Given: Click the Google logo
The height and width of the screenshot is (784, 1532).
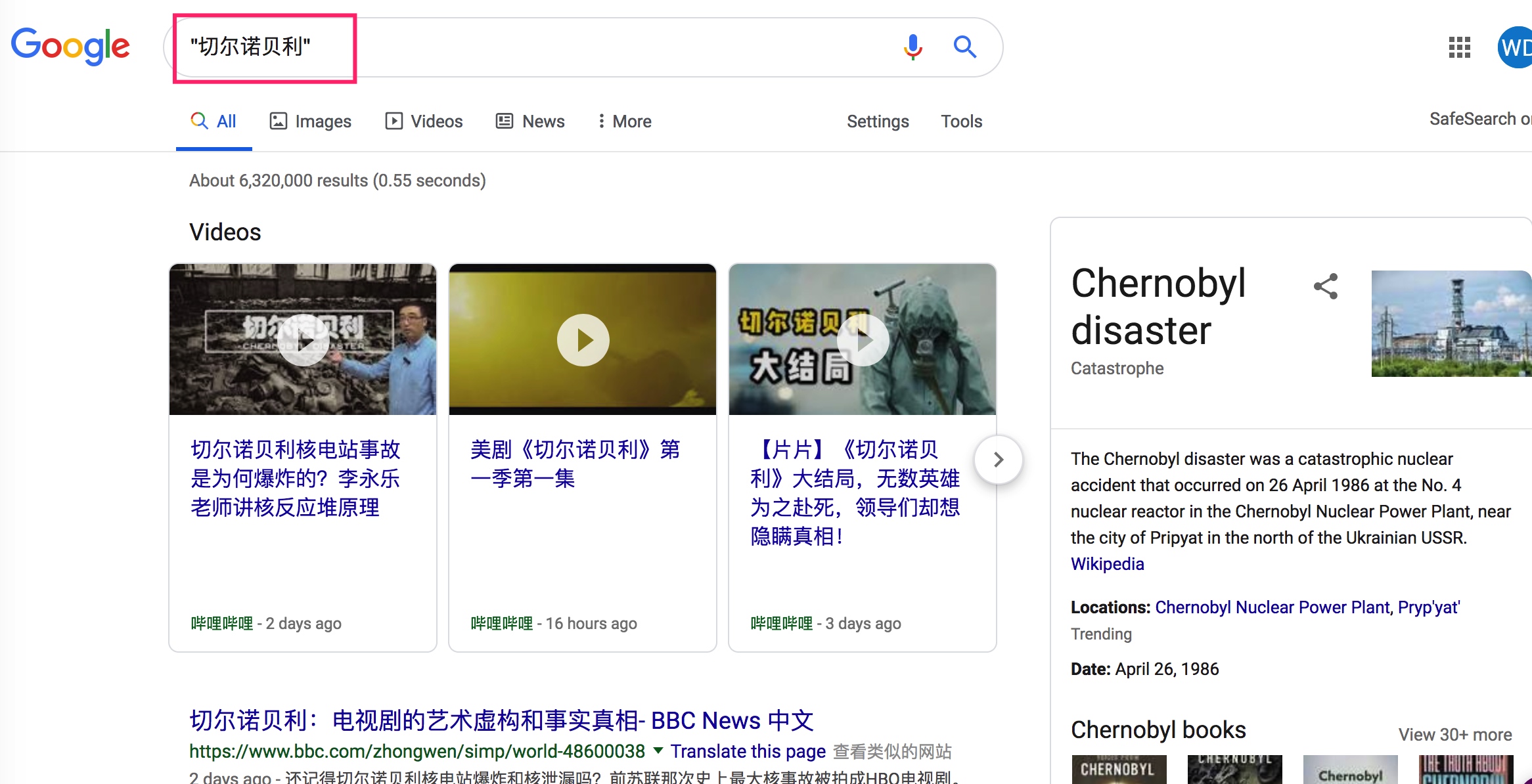Looking at the screenshot, I should click(70, 46).
